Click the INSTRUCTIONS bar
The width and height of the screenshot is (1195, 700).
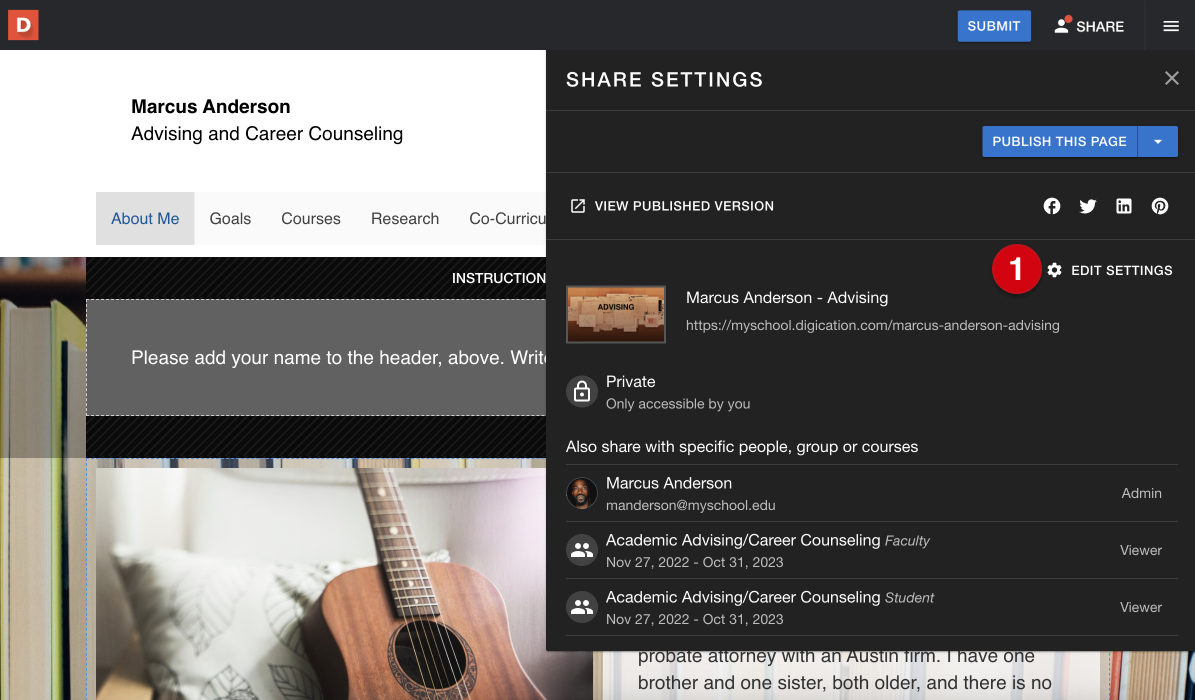(316, 278)
